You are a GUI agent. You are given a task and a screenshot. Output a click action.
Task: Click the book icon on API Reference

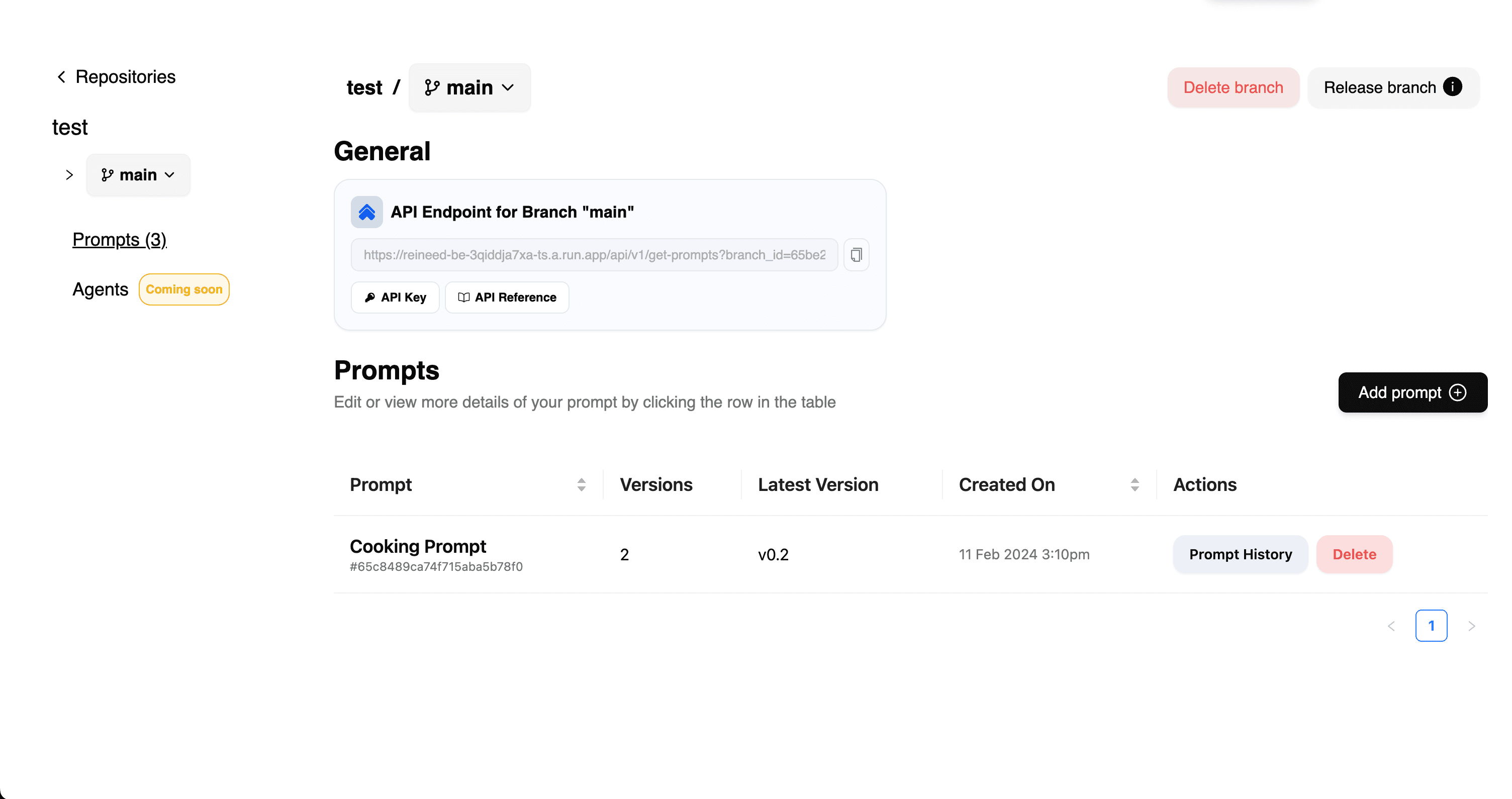tap(463, 297)
